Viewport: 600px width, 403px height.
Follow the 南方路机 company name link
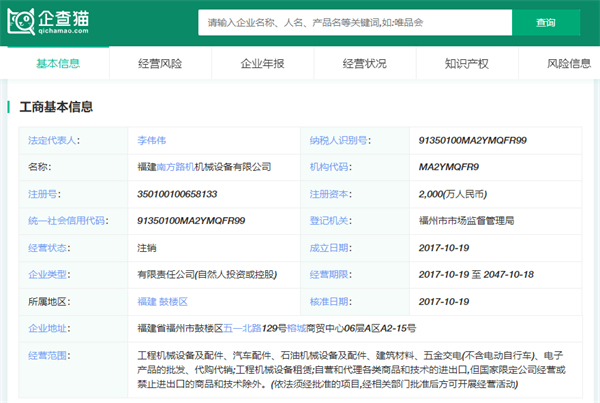[x=176, y=167]
